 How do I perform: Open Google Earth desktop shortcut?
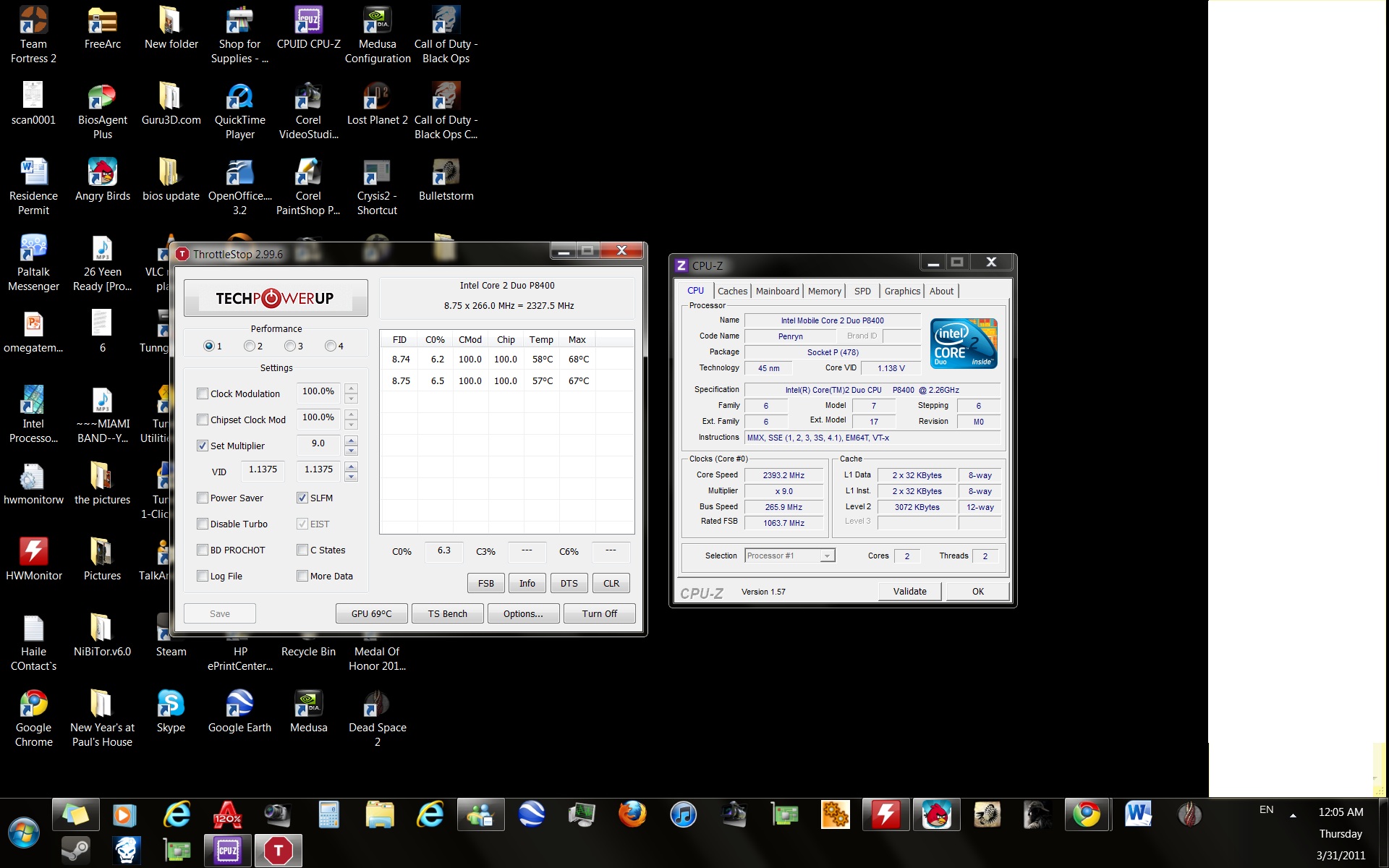[x=239, y=711]
